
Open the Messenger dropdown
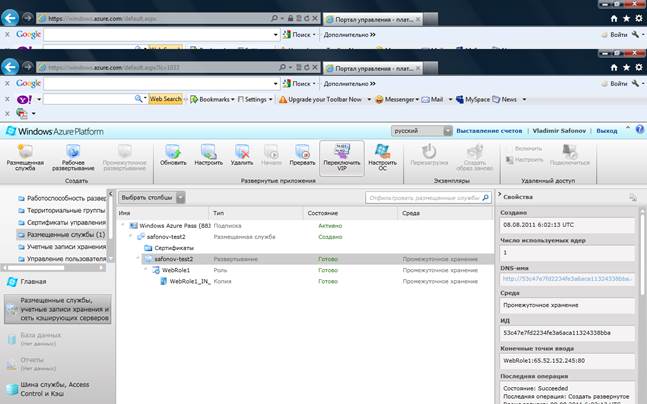point(397,99)
